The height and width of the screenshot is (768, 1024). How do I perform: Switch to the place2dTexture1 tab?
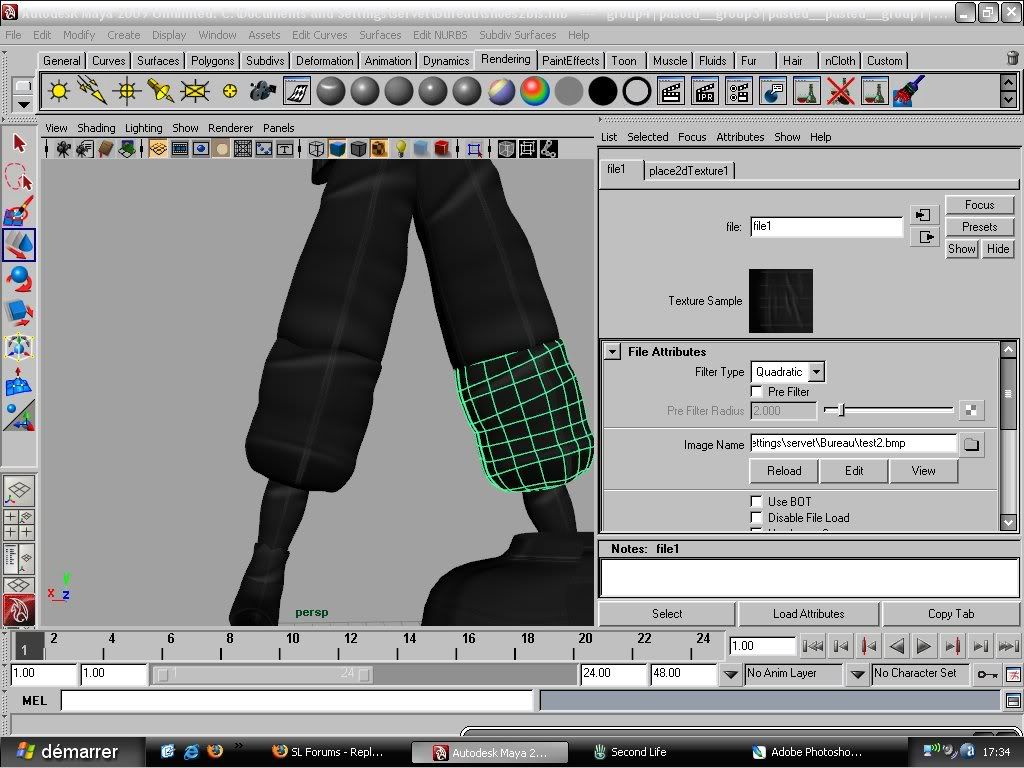pos(689,171)
